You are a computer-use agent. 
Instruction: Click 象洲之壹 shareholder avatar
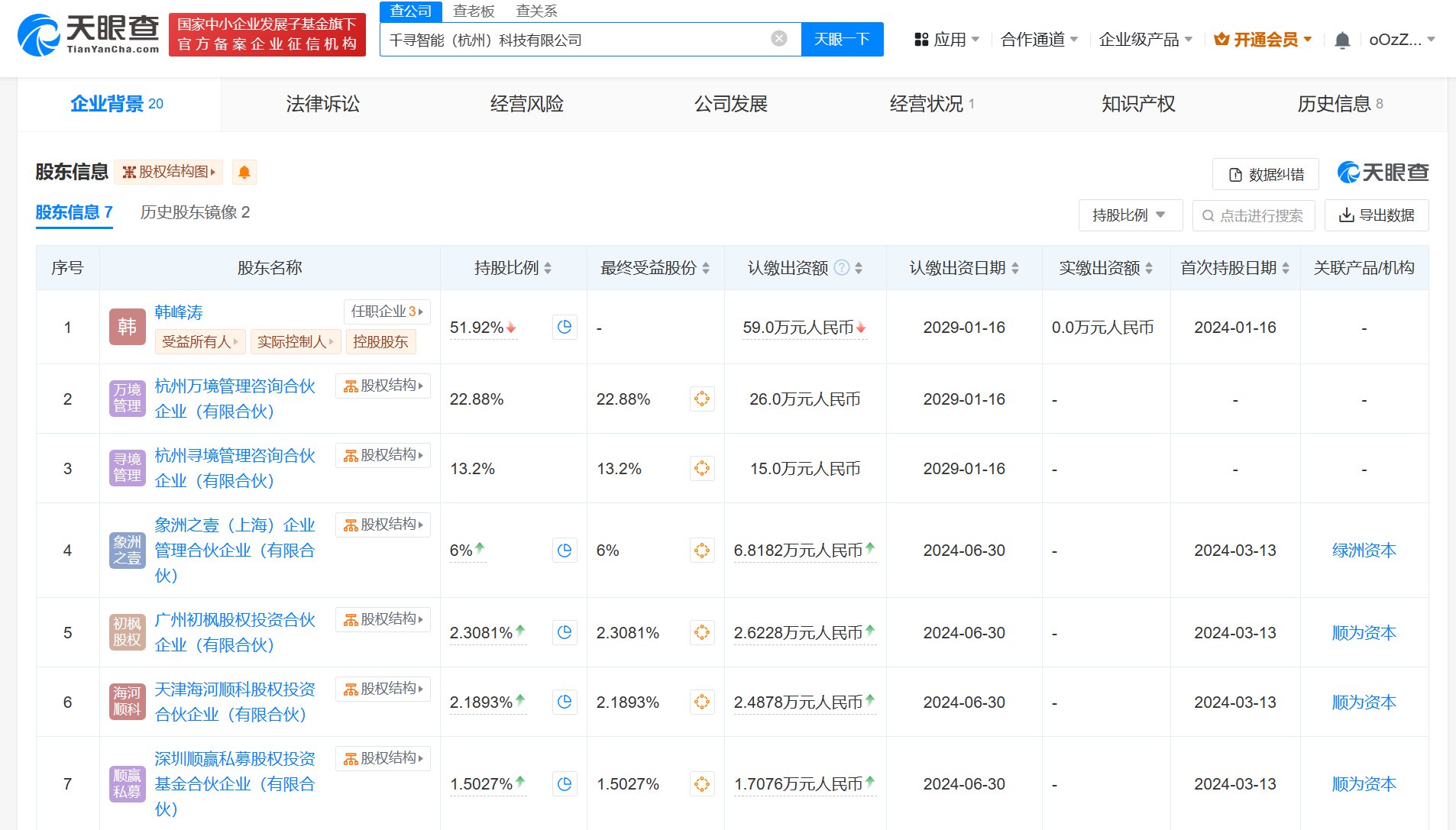pyautogui.click(x=127, y=551)
